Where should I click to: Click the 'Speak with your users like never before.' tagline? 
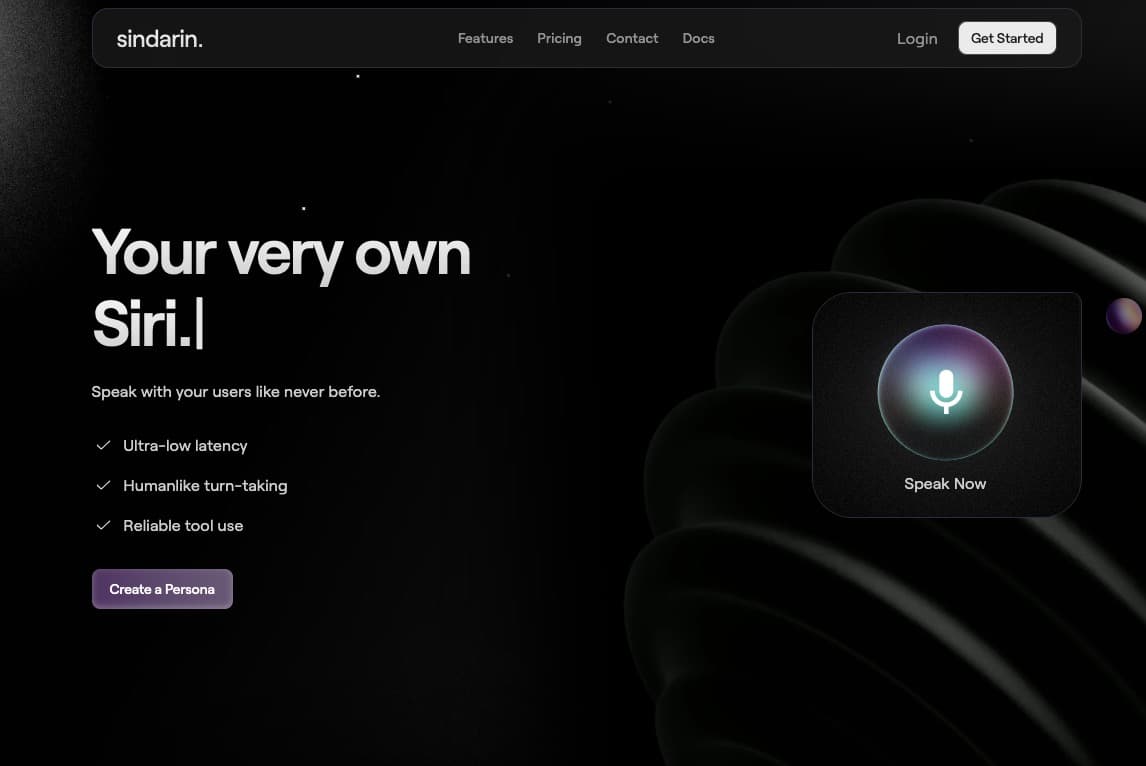(235, 392)
